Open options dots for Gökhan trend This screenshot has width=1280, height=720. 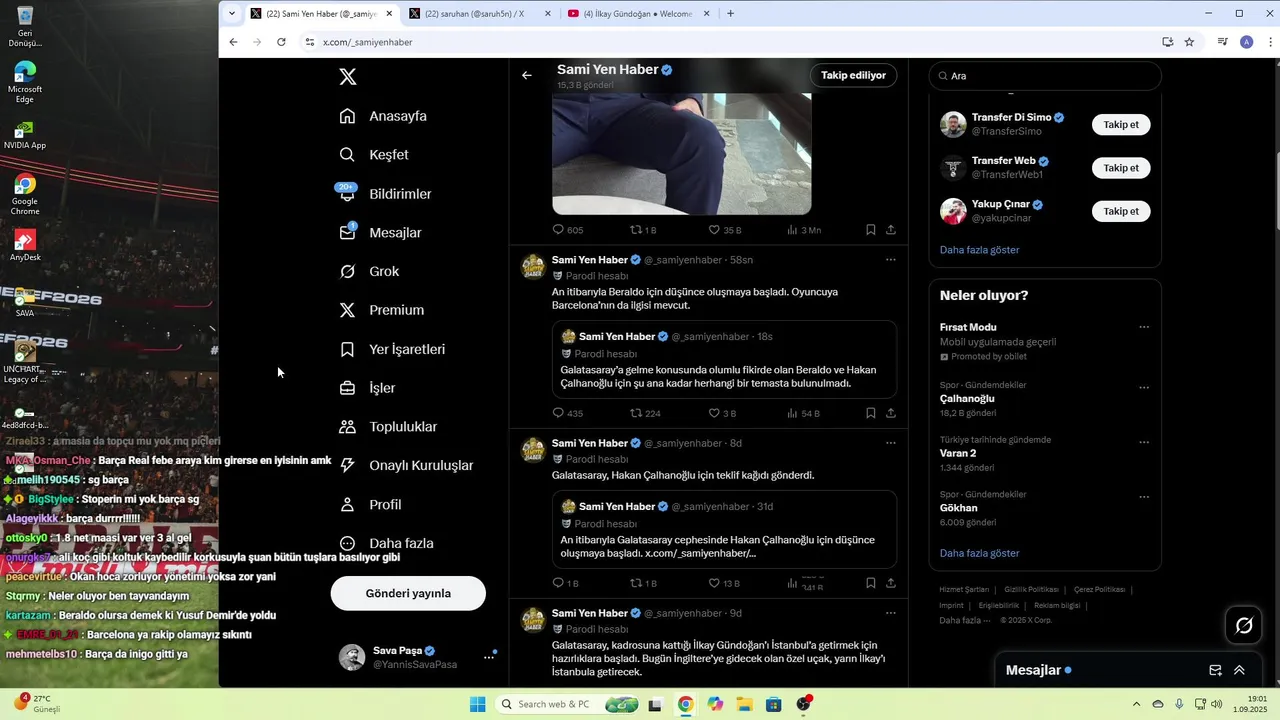click(1144, 495)
